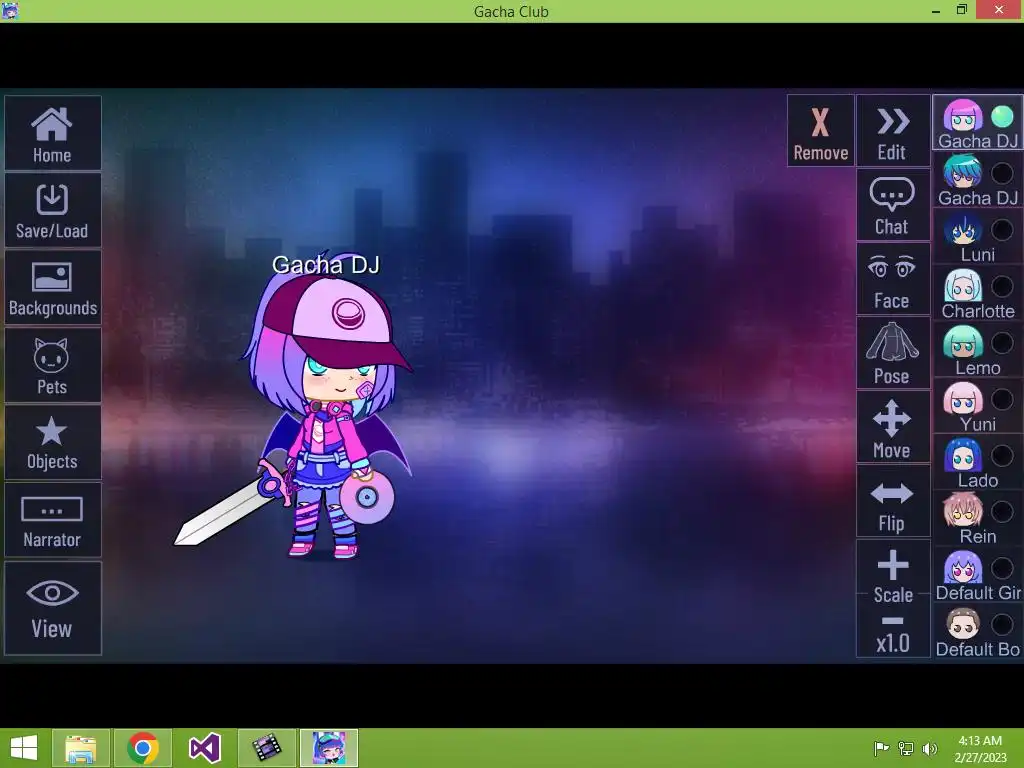The image size is (1024, 768).
Task: Enable the circle toggle next to Luni
Action: click(x=1002, y=230)
